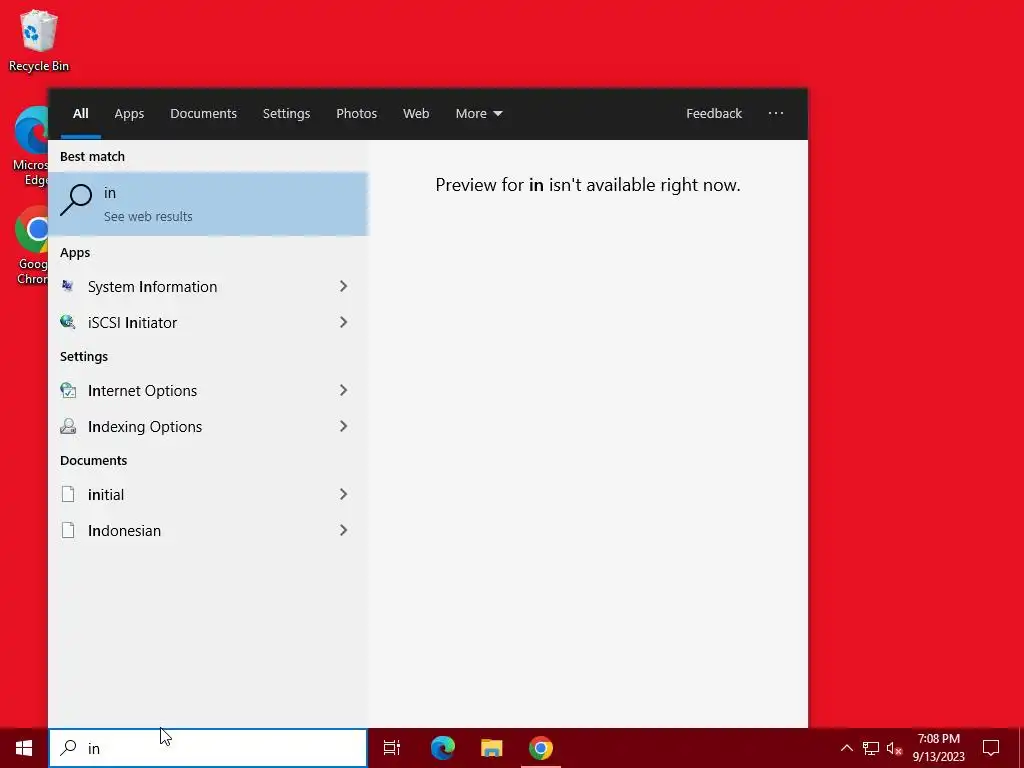
Task: Click the Show desktop sliver
Action: [1021, 748]
